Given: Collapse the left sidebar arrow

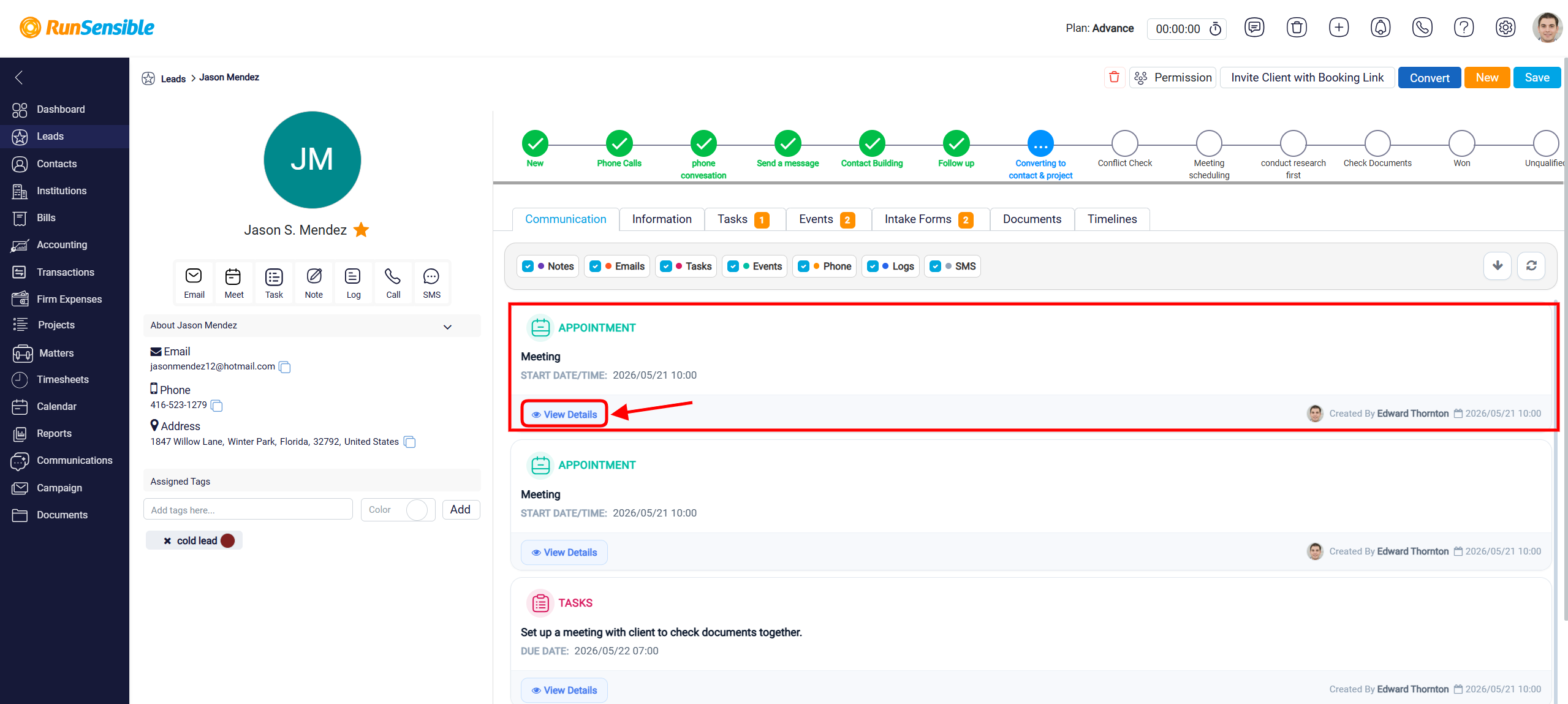Looking at the screenshot, I should point(19,77).
